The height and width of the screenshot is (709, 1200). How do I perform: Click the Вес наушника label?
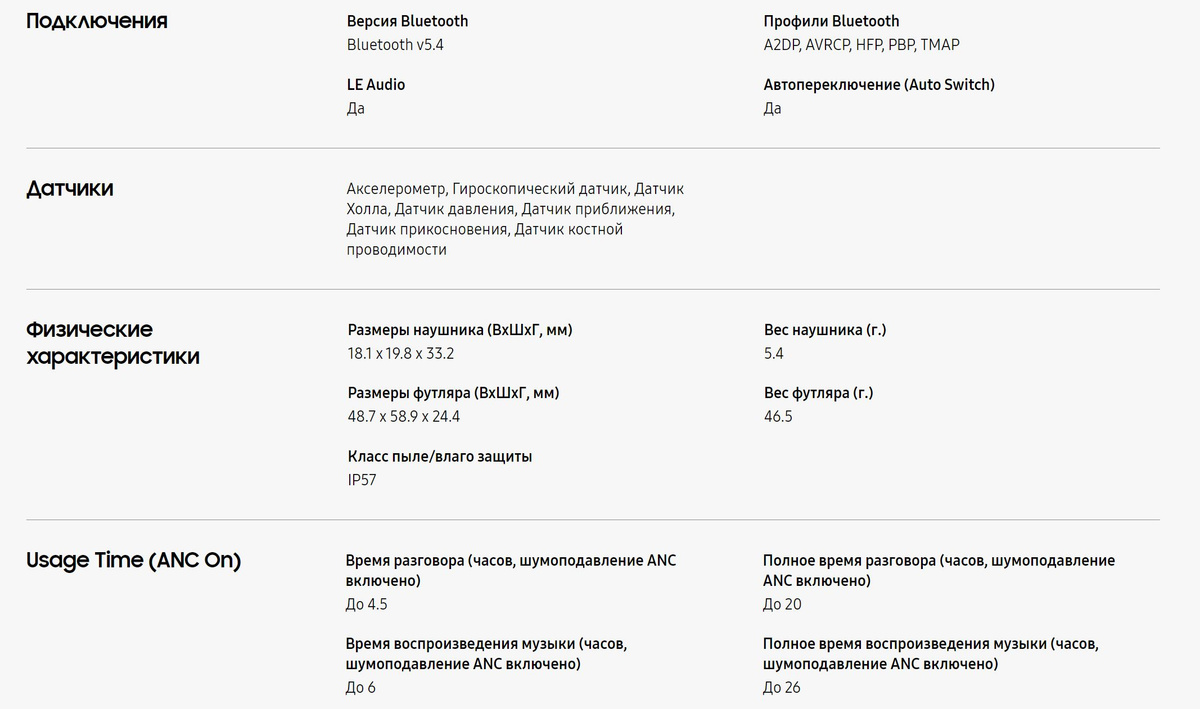click(x=825, y=330)
